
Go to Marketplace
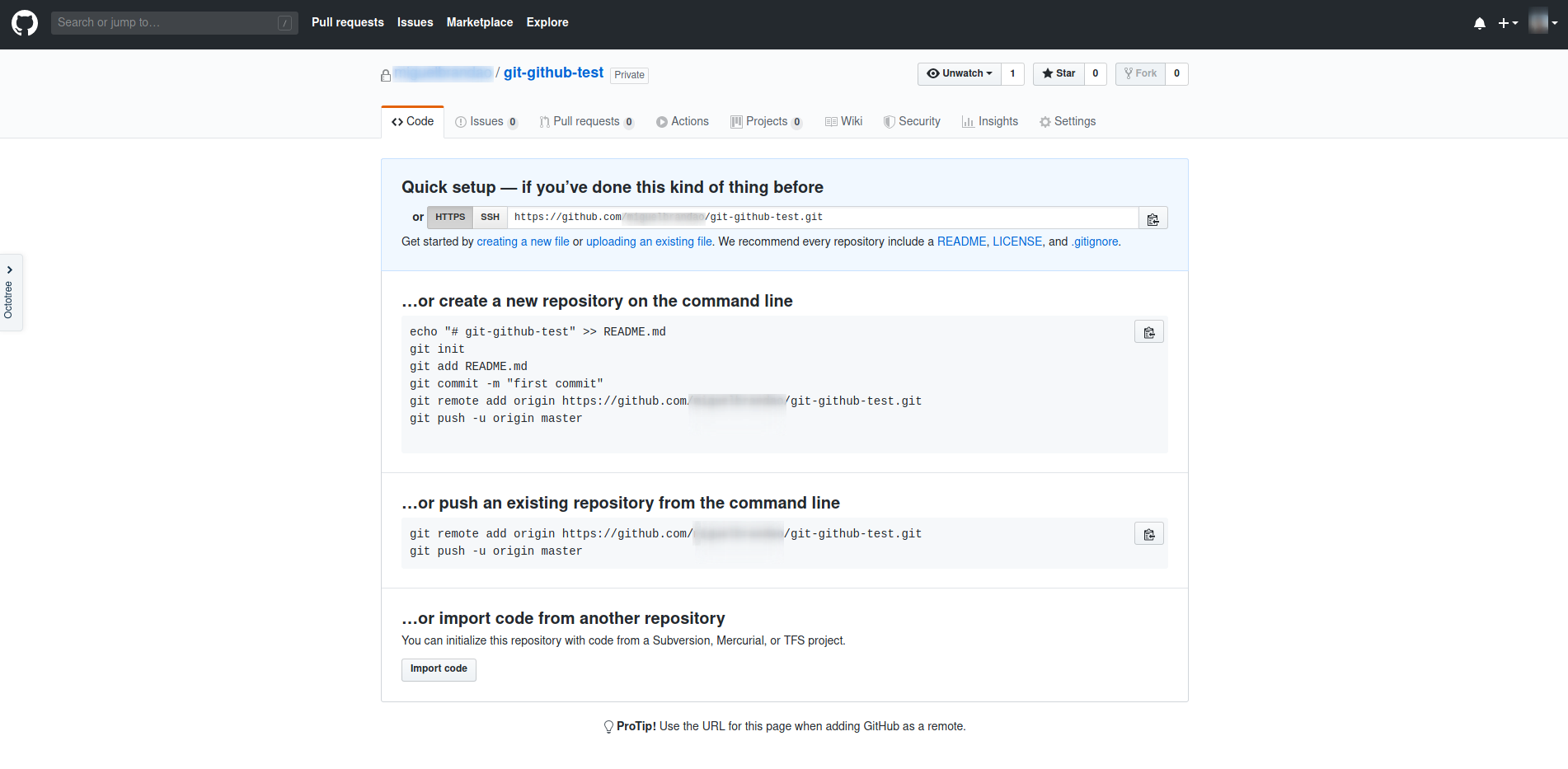480,22
